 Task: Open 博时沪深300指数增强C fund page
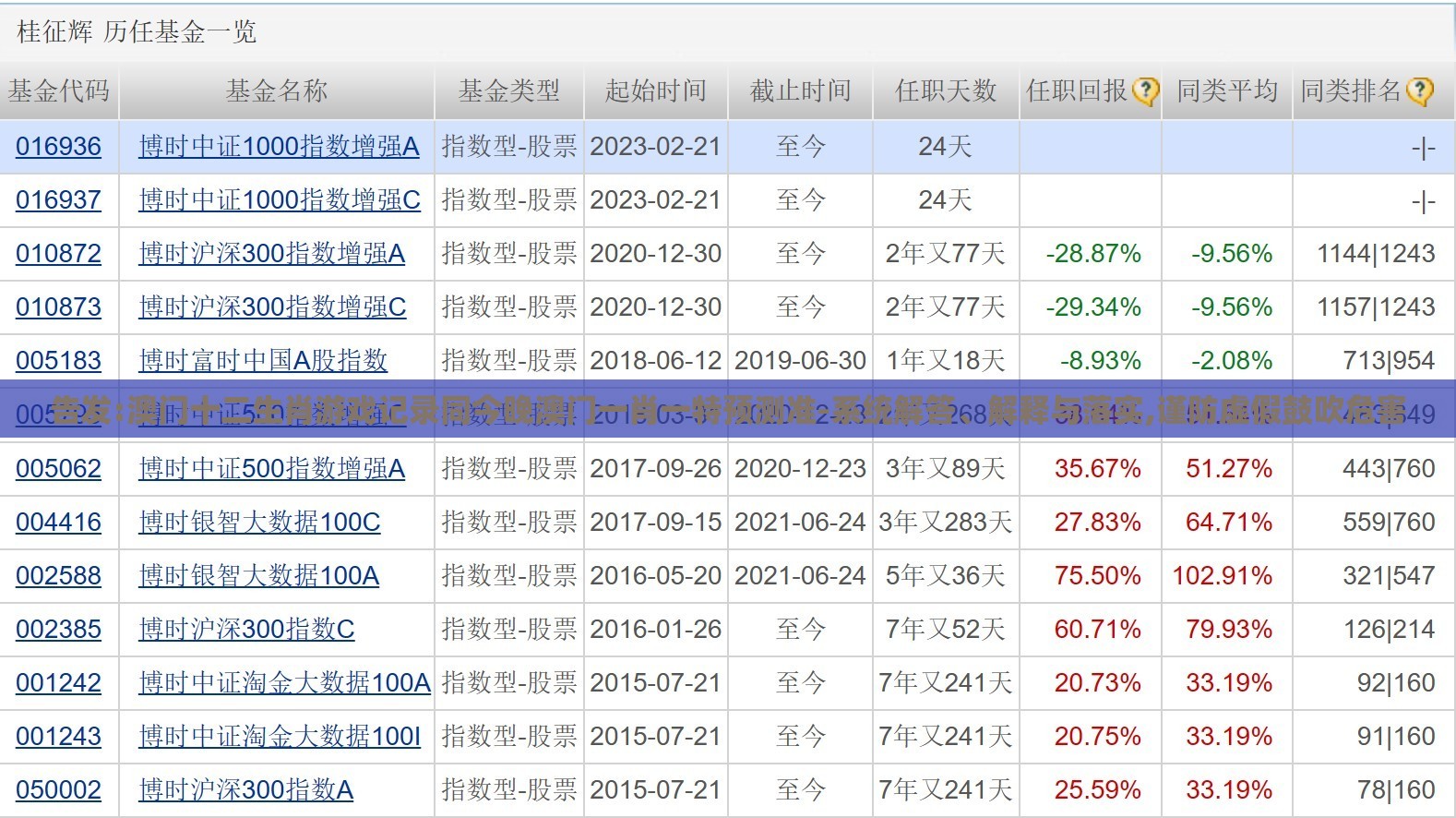(272, 307)
